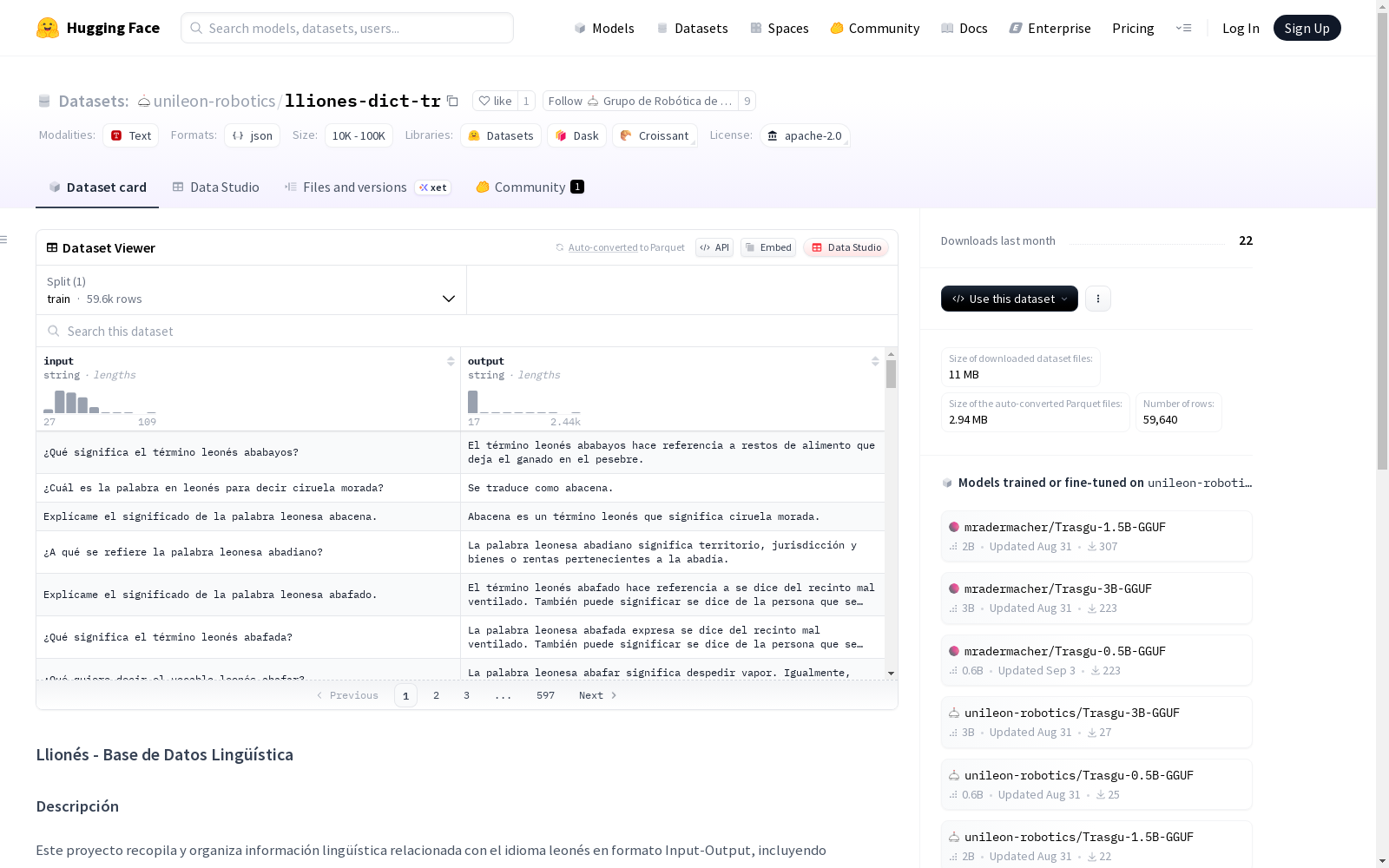Screen dimensions: 1389x868
Task: Open mradermacher/Trasgu-0.5B-GGUF model
Action: point(1096,661)
